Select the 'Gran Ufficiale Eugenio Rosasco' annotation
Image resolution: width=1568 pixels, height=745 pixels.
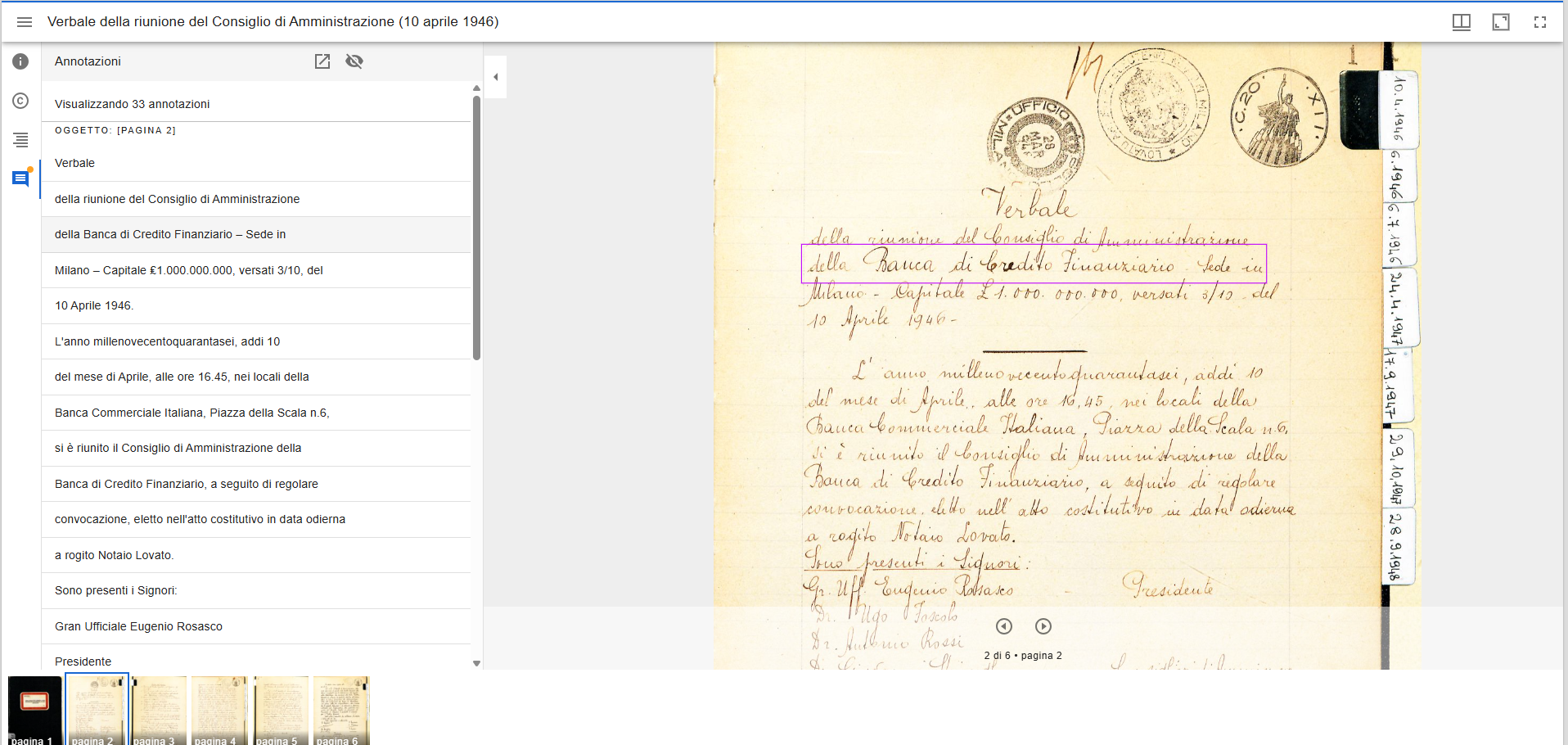pos(256,625)
